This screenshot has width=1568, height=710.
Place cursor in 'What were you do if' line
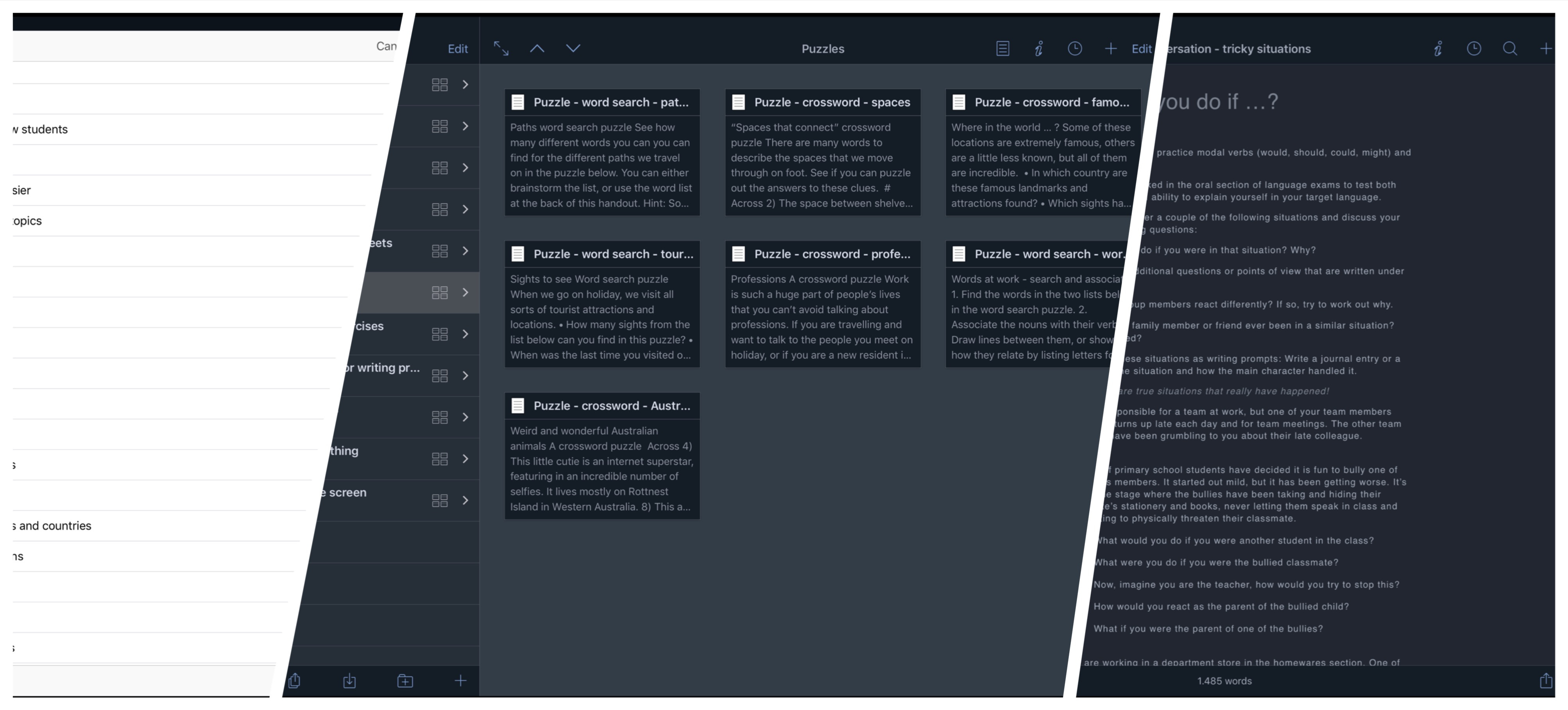tap(1215, 563)
